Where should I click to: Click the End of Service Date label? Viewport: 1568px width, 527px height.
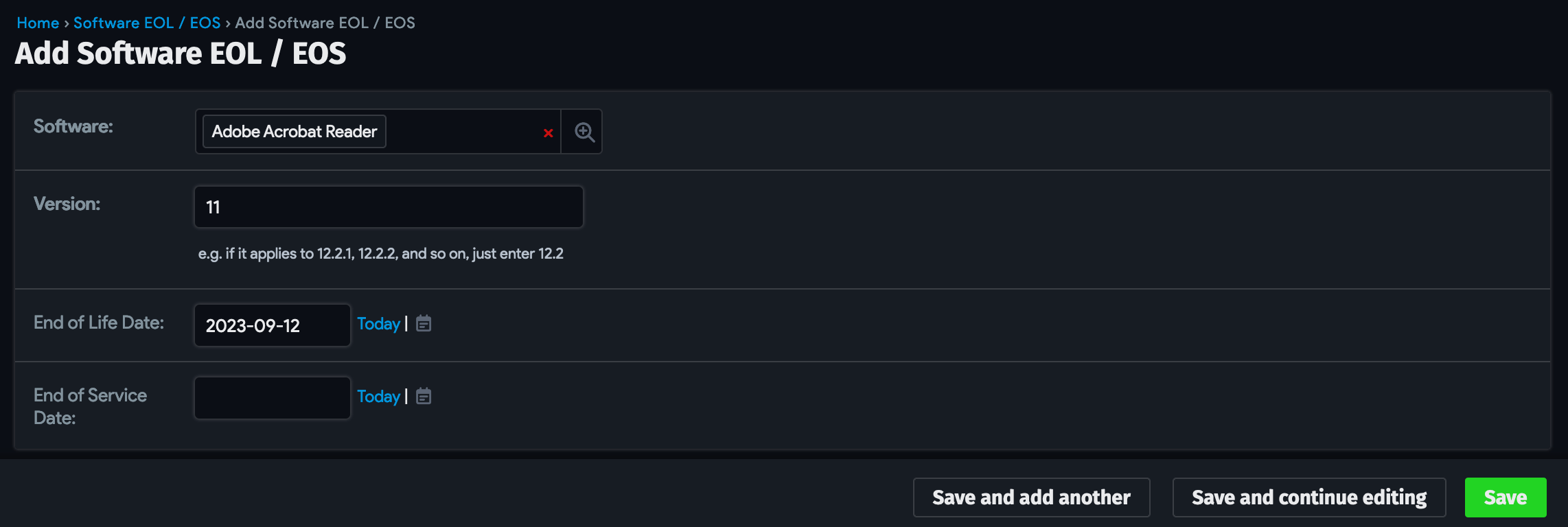(x=90, y=406)
